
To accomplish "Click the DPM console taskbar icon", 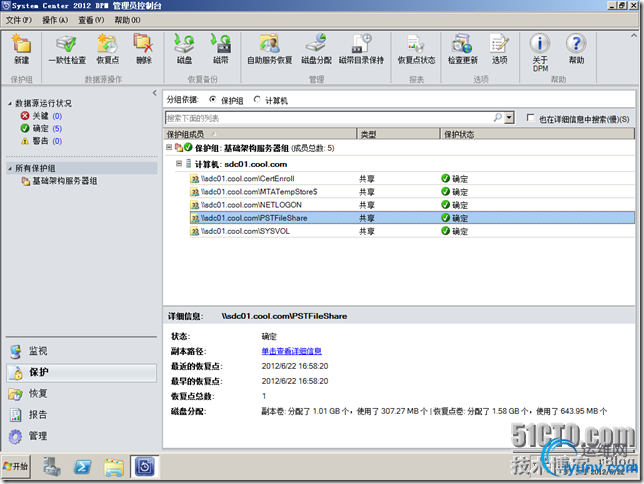I will [145, 467].
